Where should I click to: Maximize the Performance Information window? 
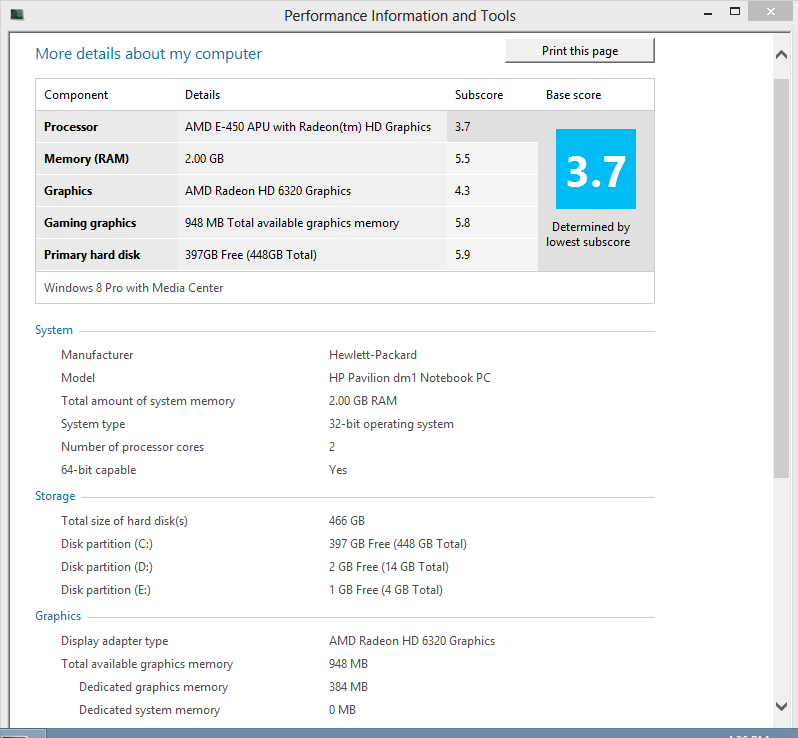pos(734,12)
